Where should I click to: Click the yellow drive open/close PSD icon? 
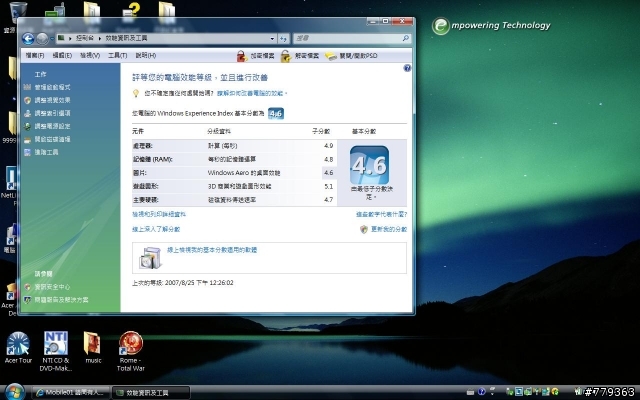pos(331,56)
